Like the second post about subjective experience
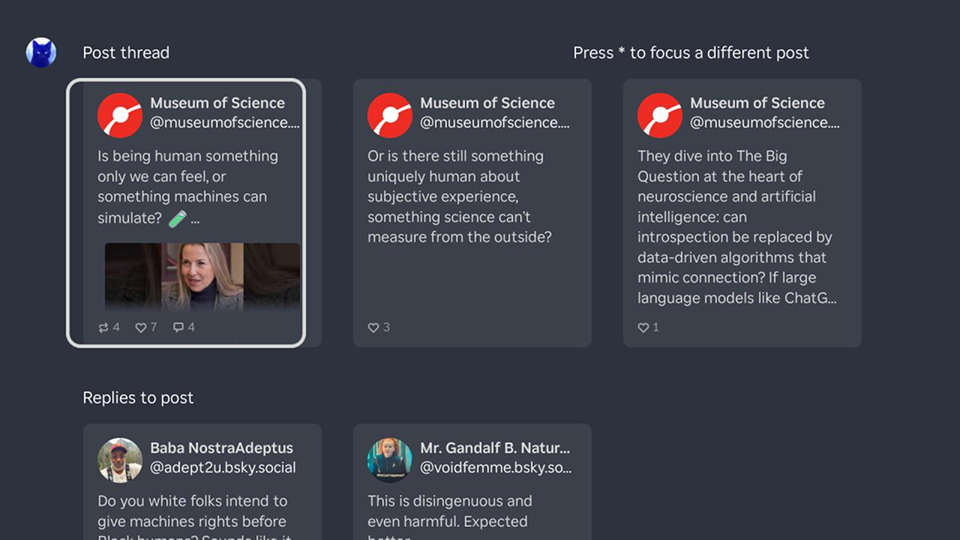 [373, 327]
